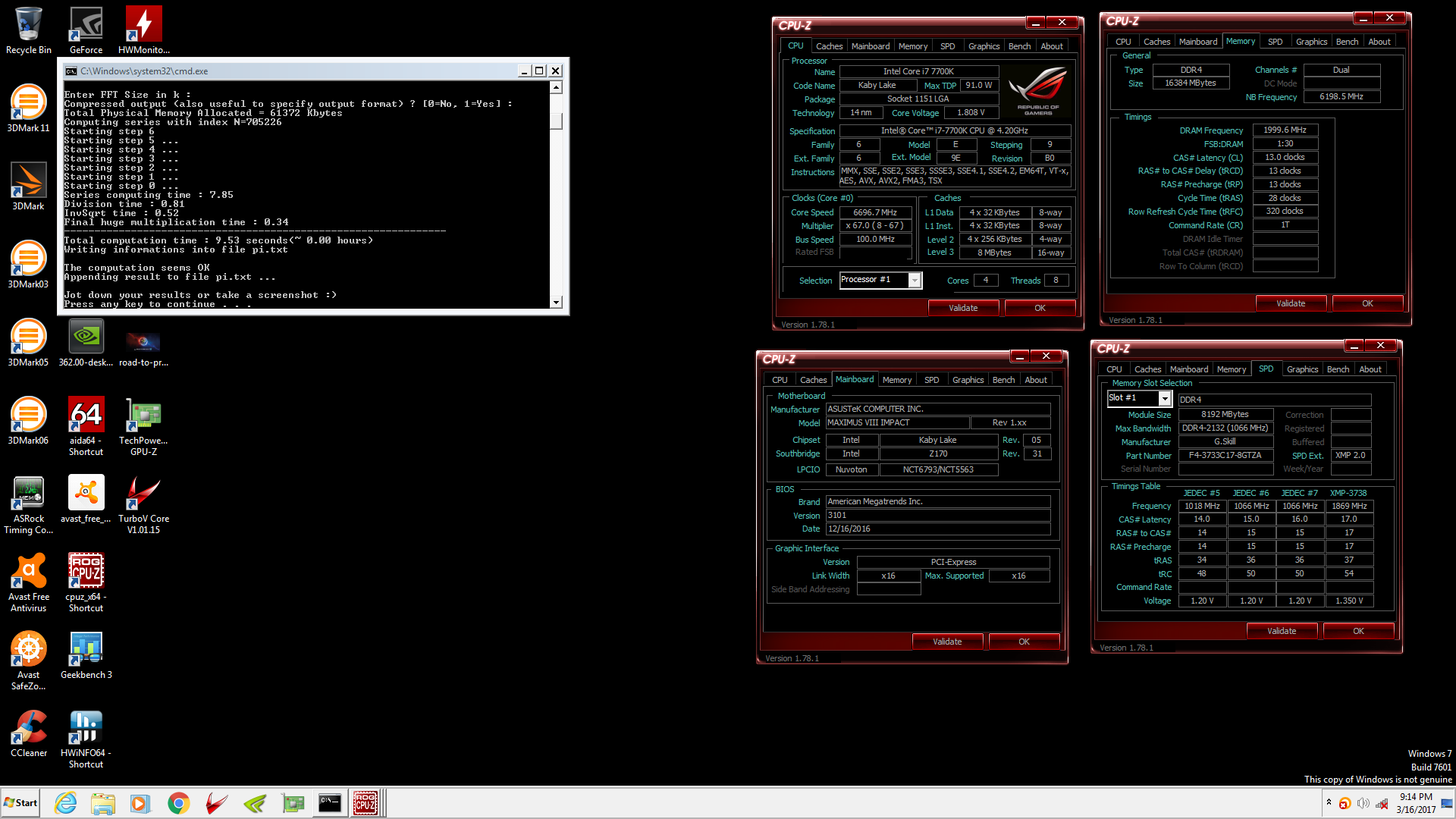Viewport: 1456px width, 819px height.
Task: Open Avast SafeZone browser icon
Action: click(29, 661)
